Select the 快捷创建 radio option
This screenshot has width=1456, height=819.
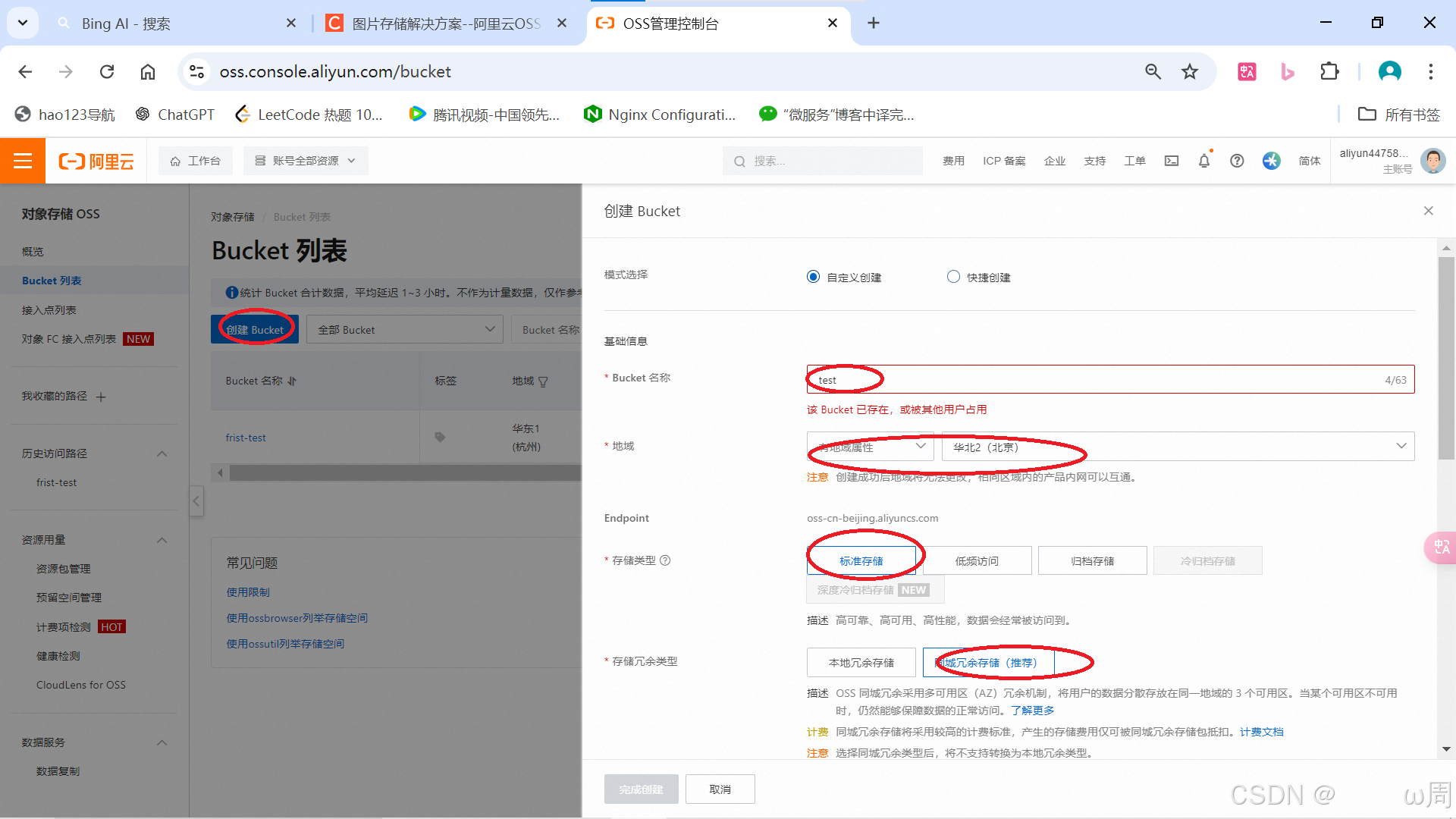point(953,277)
